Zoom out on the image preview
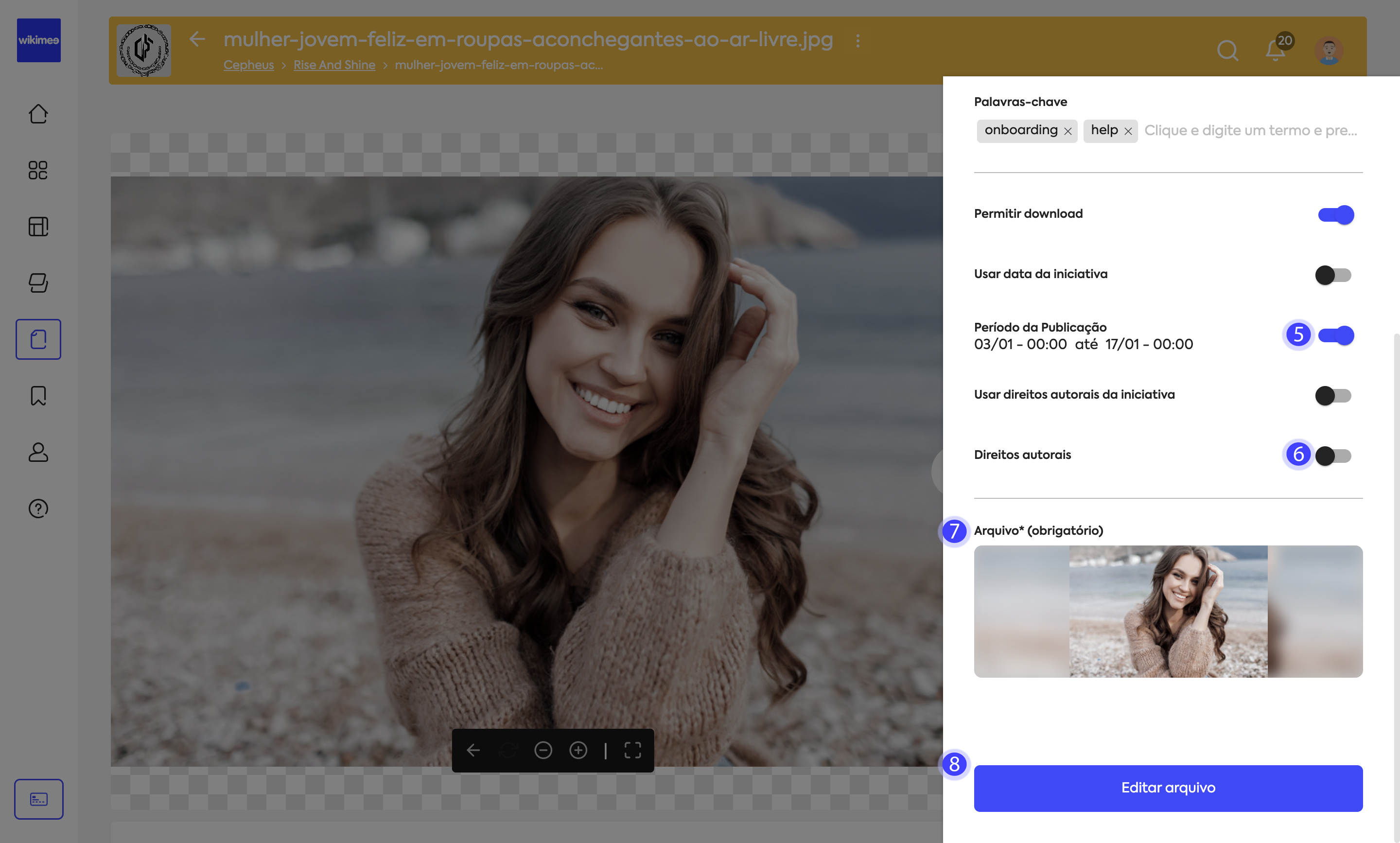This screenshot has height=843, width=1400. pos(543,751)
